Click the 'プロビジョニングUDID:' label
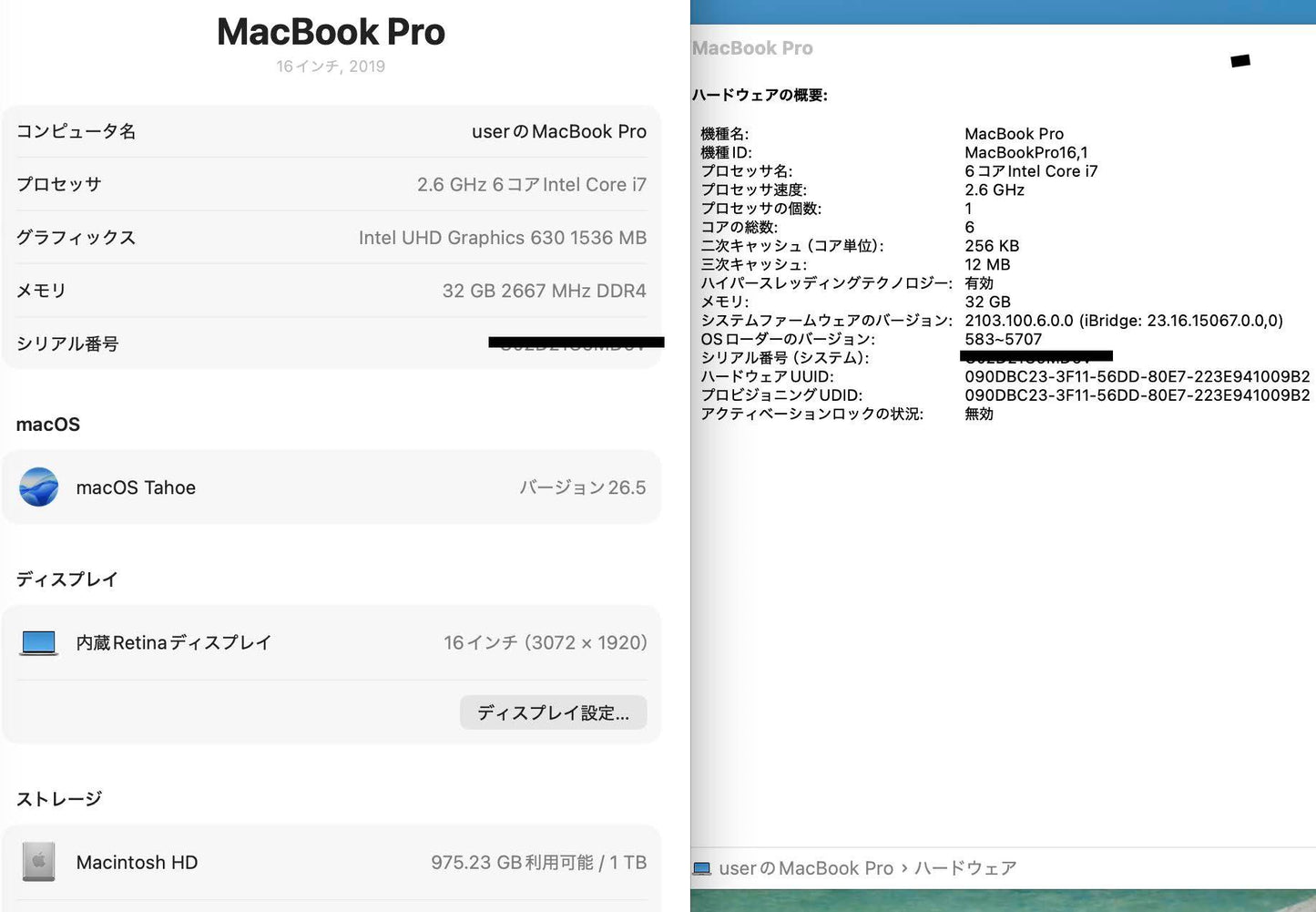 781,395
